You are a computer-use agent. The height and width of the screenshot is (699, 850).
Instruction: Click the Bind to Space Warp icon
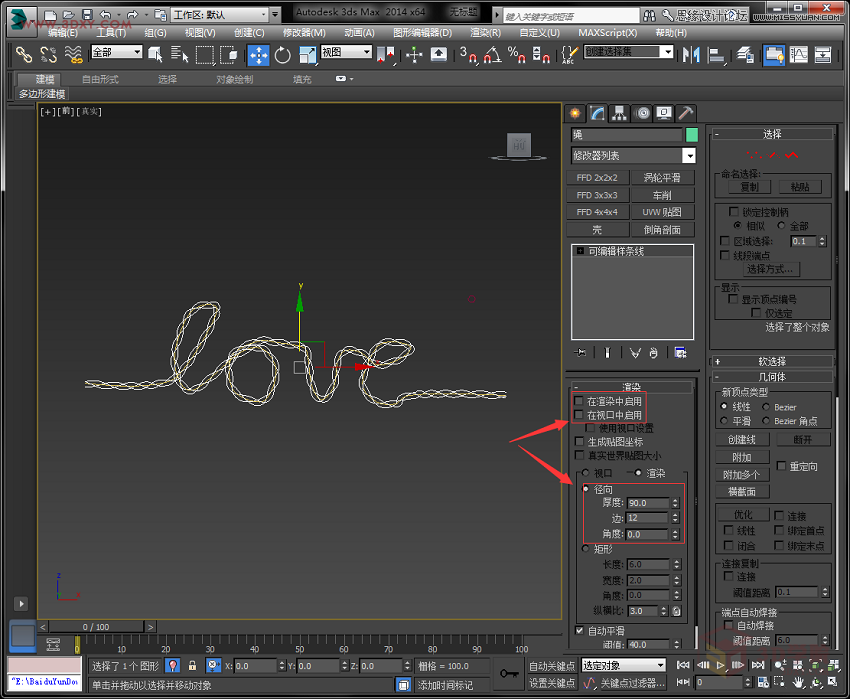[x=73, y=55]
